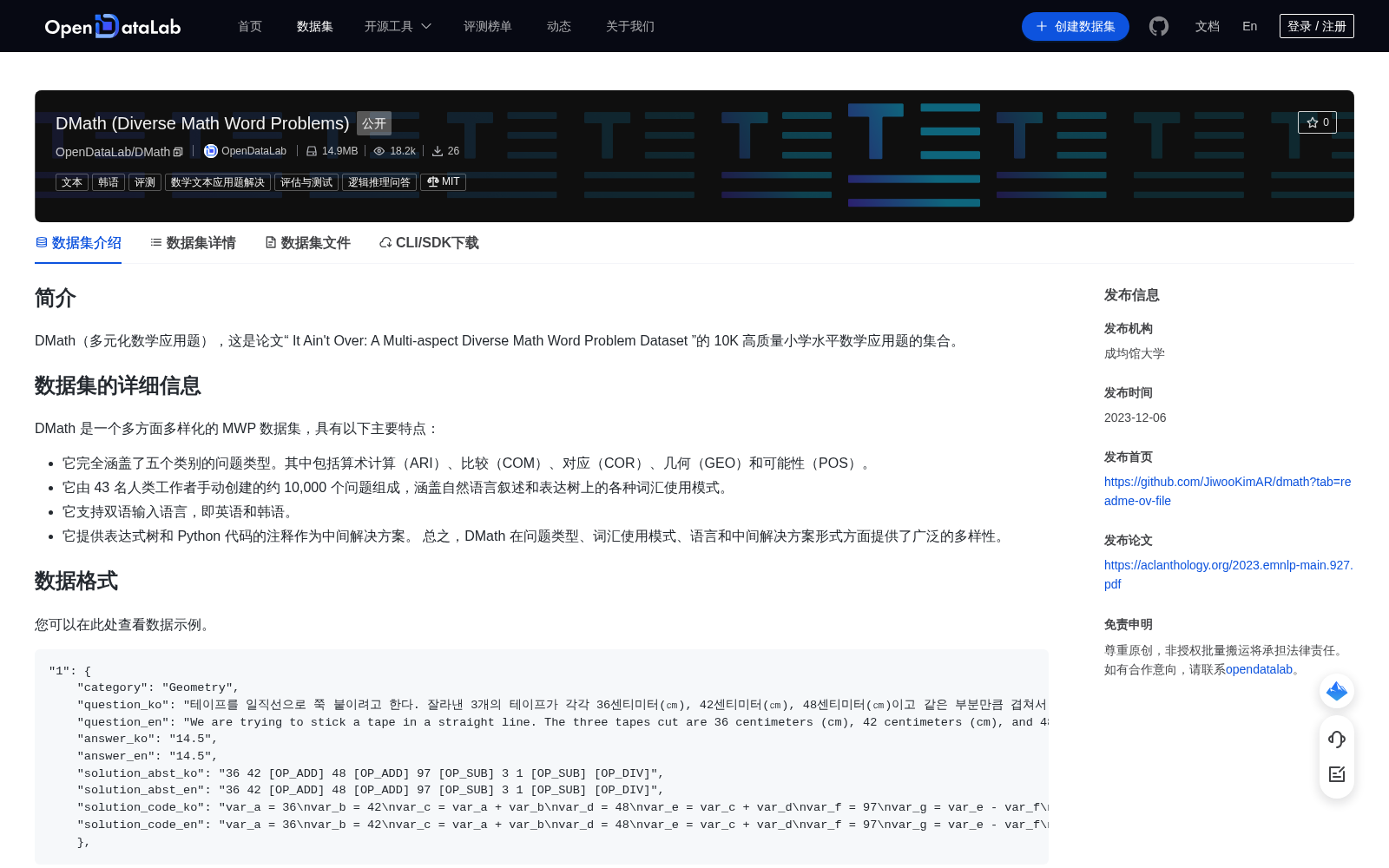Click the publish date 2023-12-06

point(1135,418)
